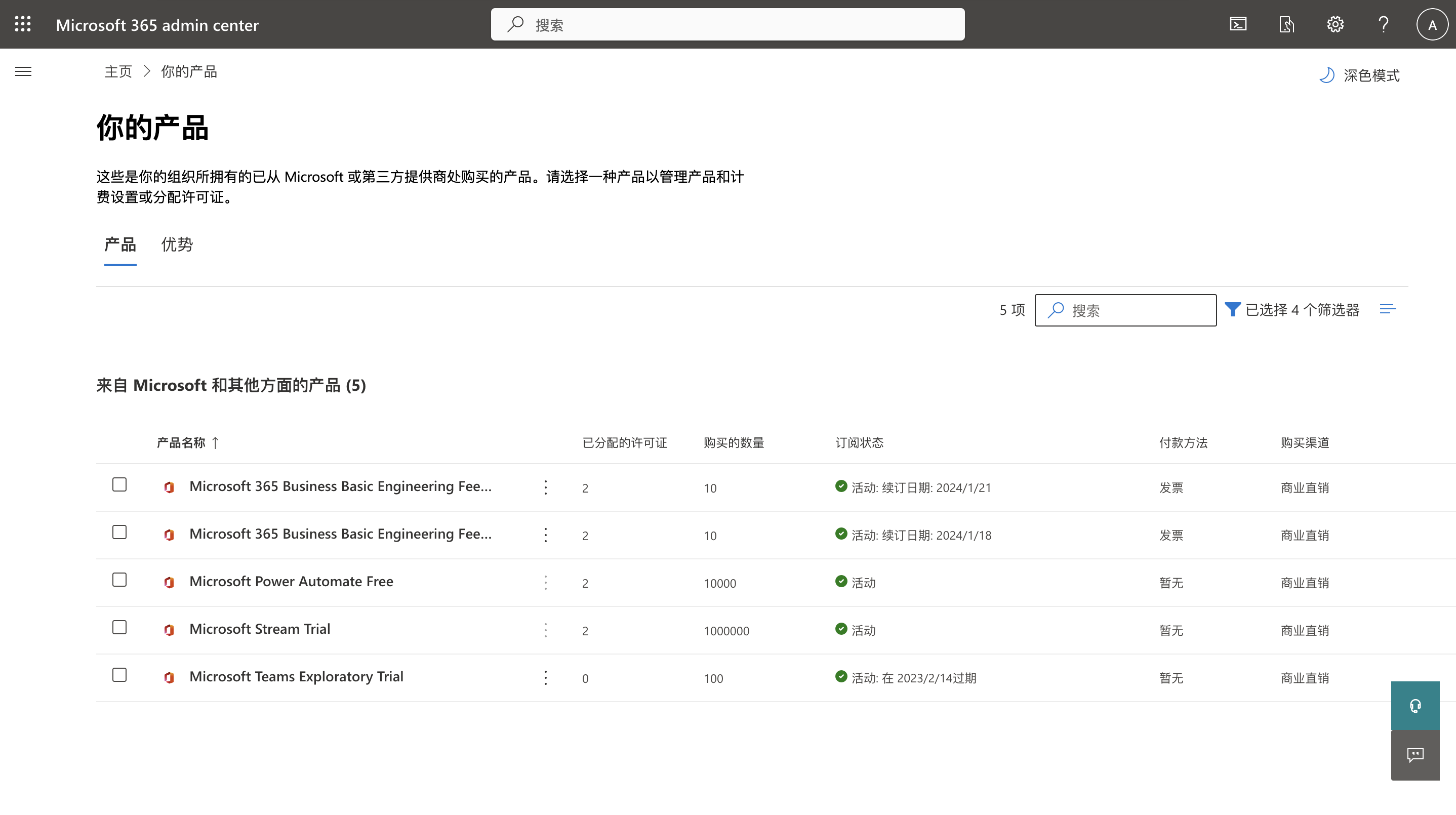Click the 来自 Microsoft 和其他方面的产品 (5) heading
Viewport: 1456px width, 815px height.
[231, 385]
